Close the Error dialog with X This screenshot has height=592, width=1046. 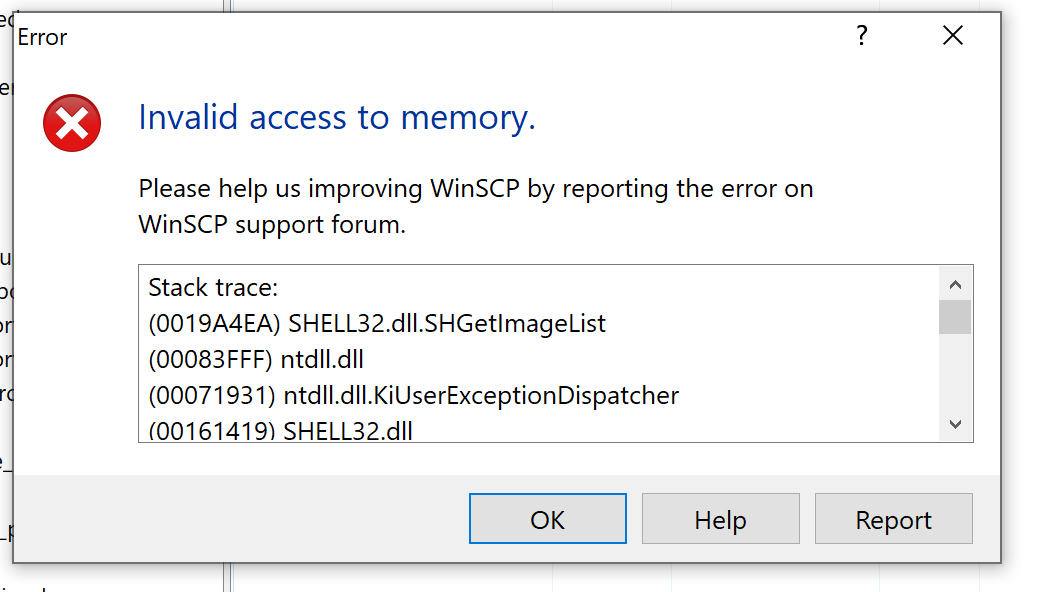tap(953, 37)
